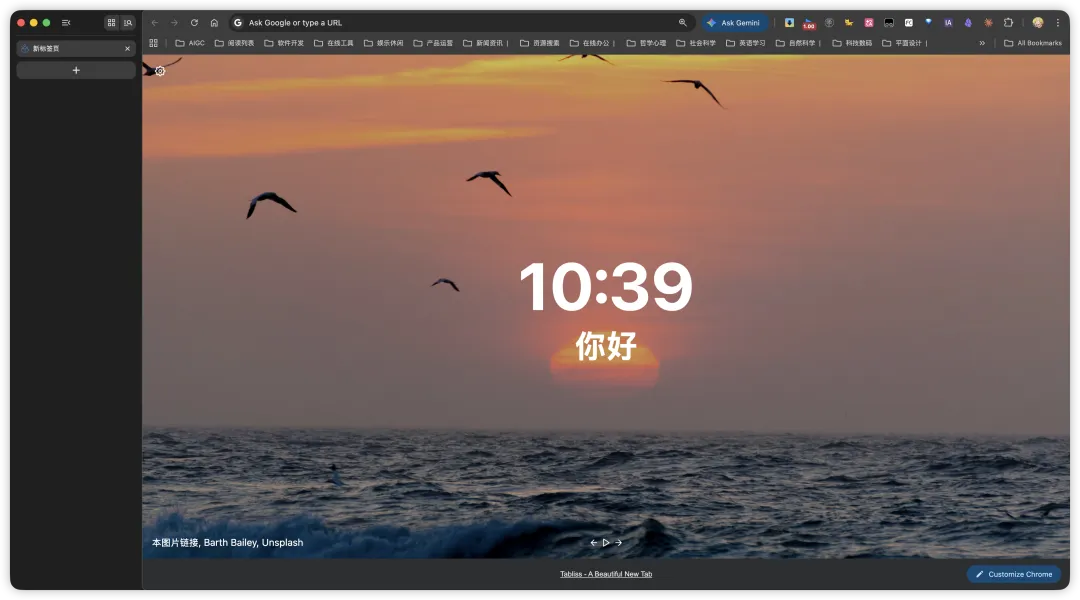Open the gray circular extension icon

tap(829, 23)
